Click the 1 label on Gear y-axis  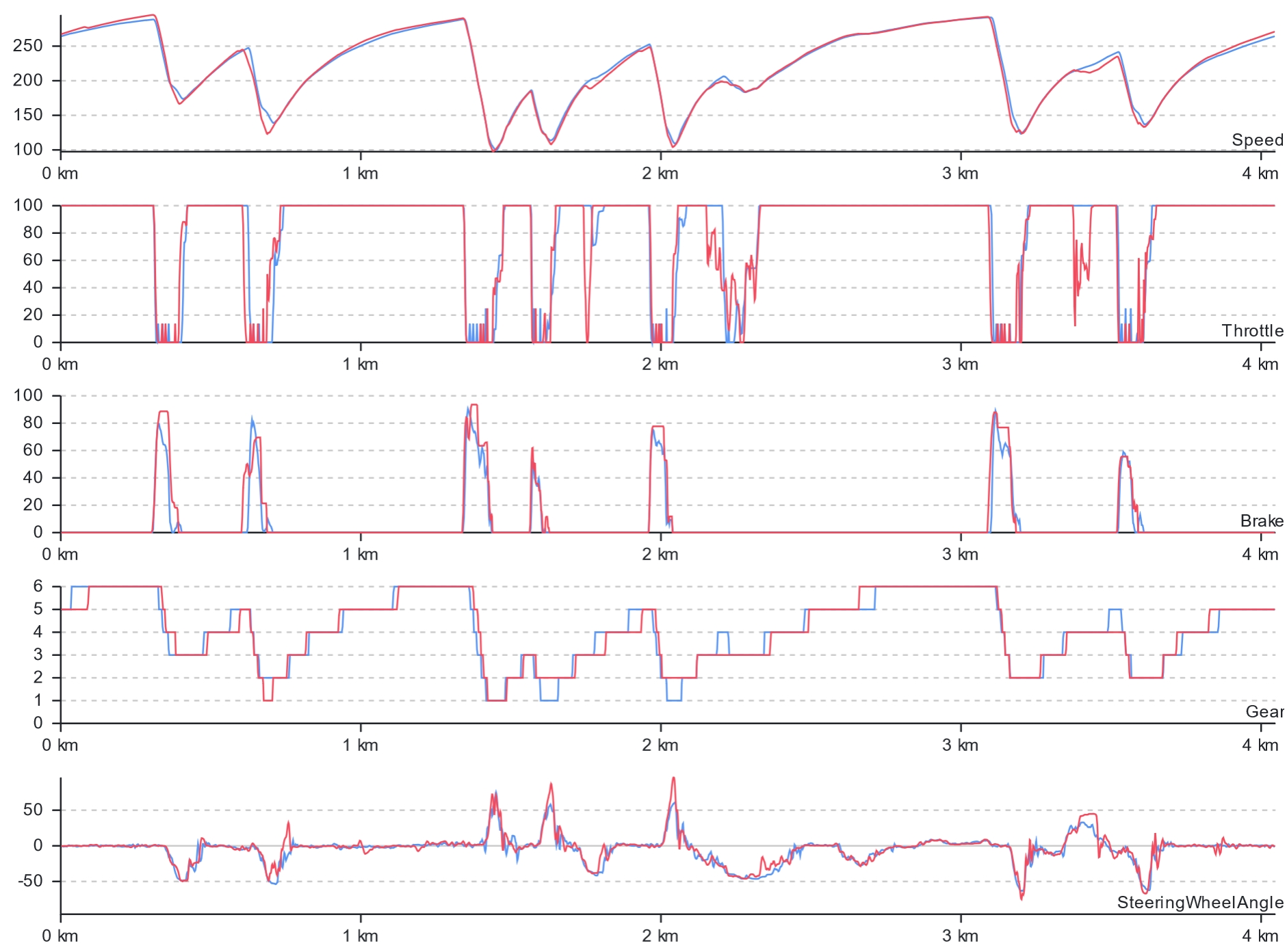coord(38,700)
